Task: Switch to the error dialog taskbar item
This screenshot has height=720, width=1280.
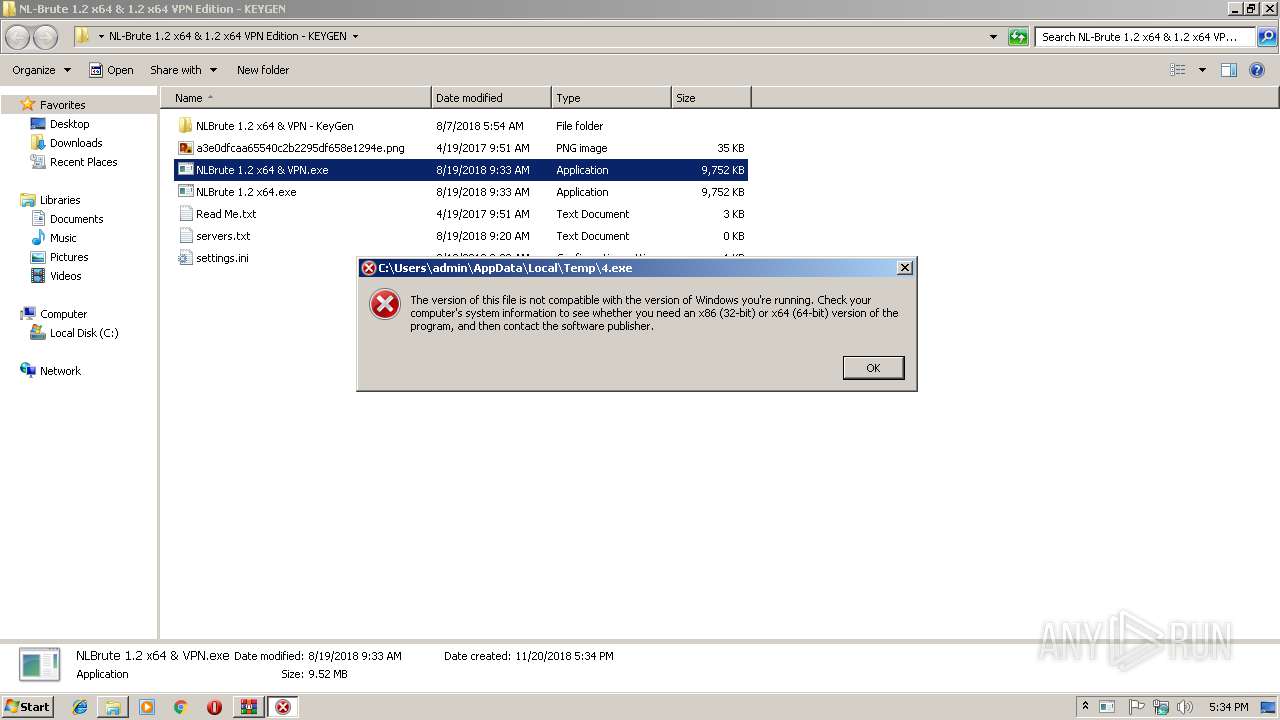Action: pyautogui.click(x=283, y=707)
